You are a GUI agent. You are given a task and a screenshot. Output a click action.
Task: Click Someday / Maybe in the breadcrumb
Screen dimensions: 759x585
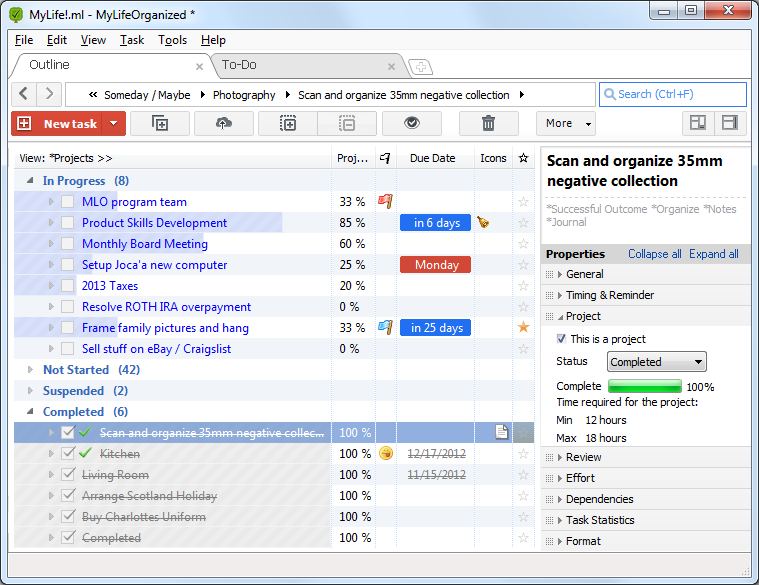147,95
